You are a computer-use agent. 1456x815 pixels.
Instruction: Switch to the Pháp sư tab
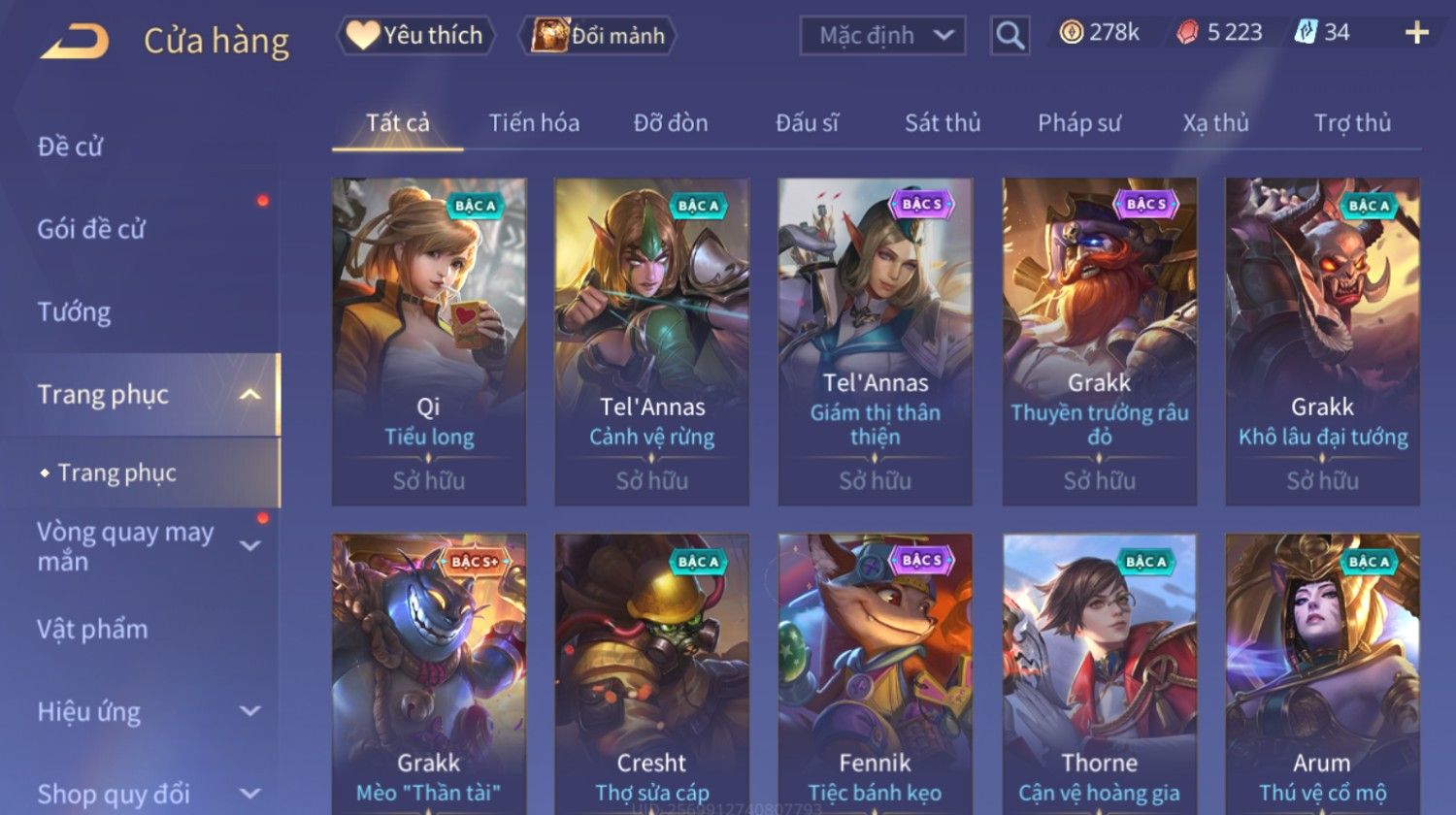tap(1078, 123)
